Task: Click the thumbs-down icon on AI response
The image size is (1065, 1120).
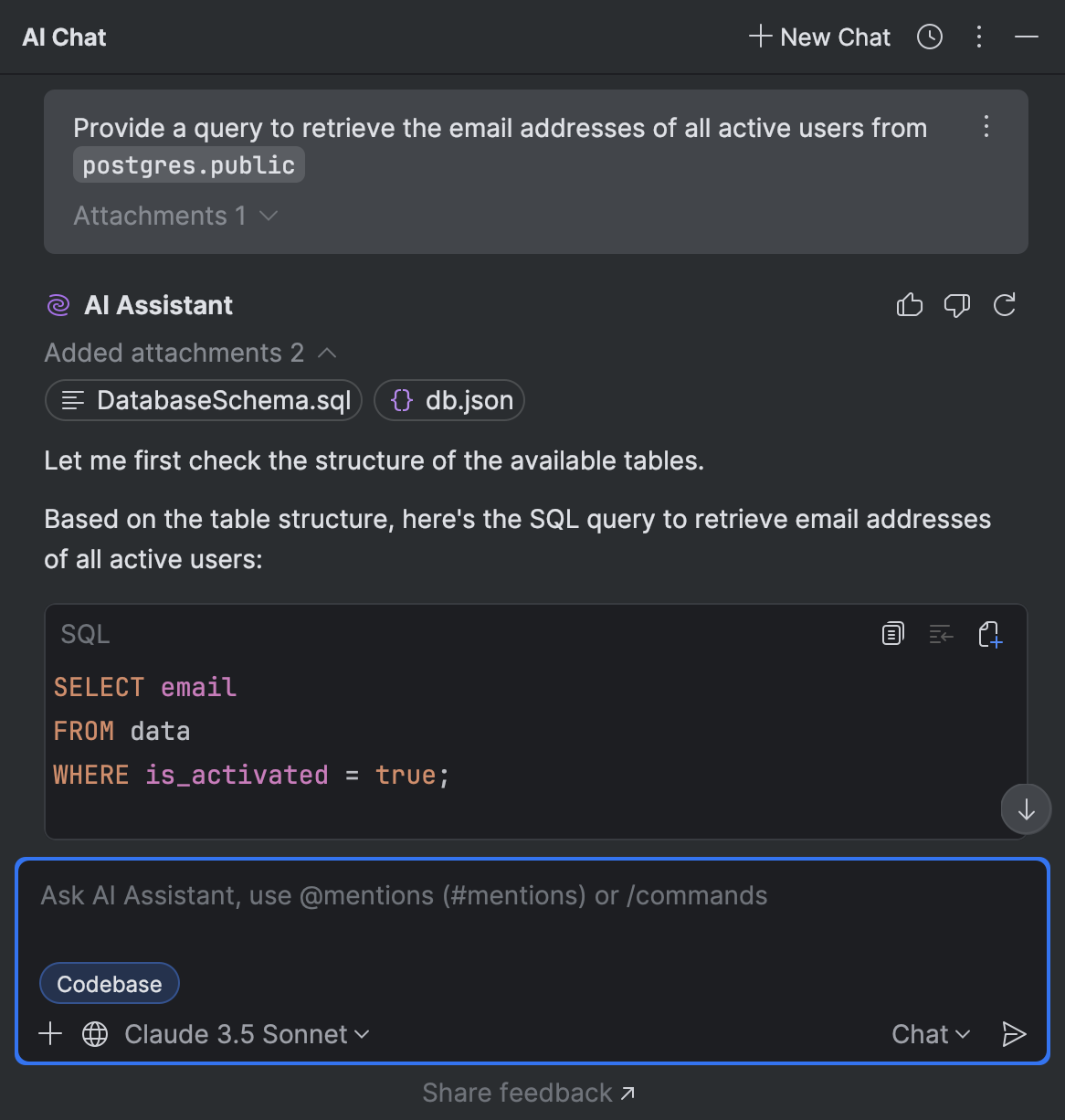Action: point(957,305)
